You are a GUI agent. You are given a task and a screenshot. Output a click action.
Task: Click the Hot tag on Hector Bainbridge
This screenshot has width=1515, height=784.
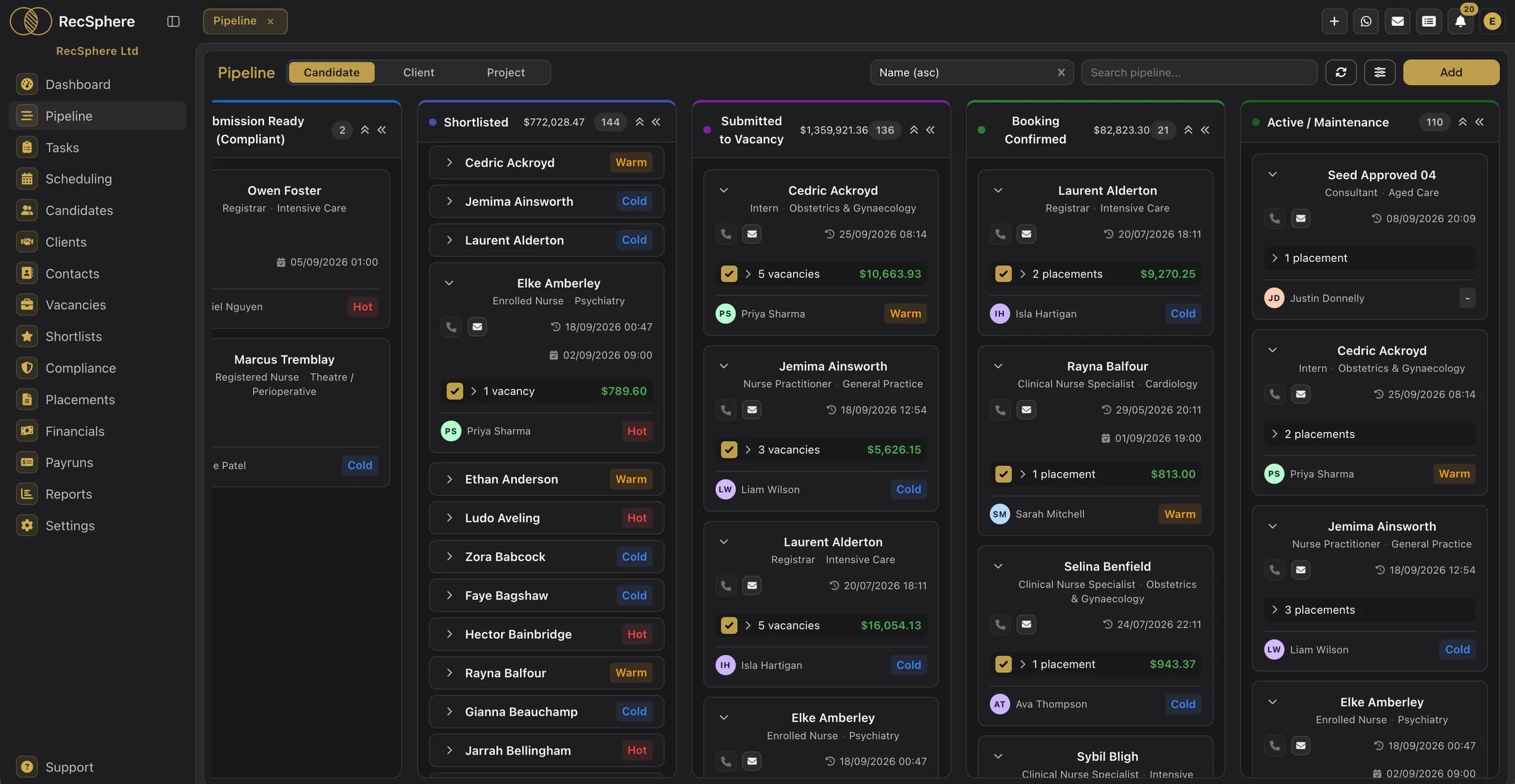[636, 634]
